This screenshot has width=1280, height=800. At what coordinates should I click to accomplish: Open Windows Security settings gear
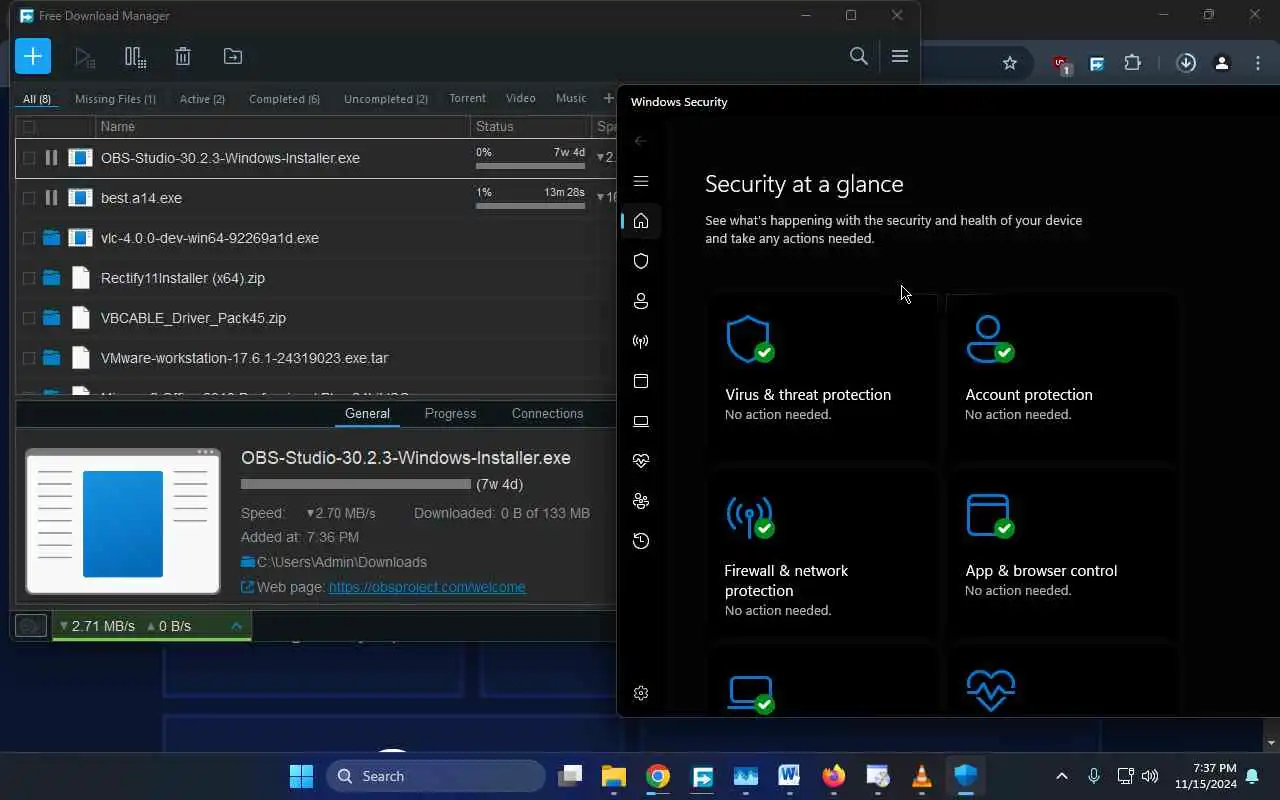tap(641, 693)
